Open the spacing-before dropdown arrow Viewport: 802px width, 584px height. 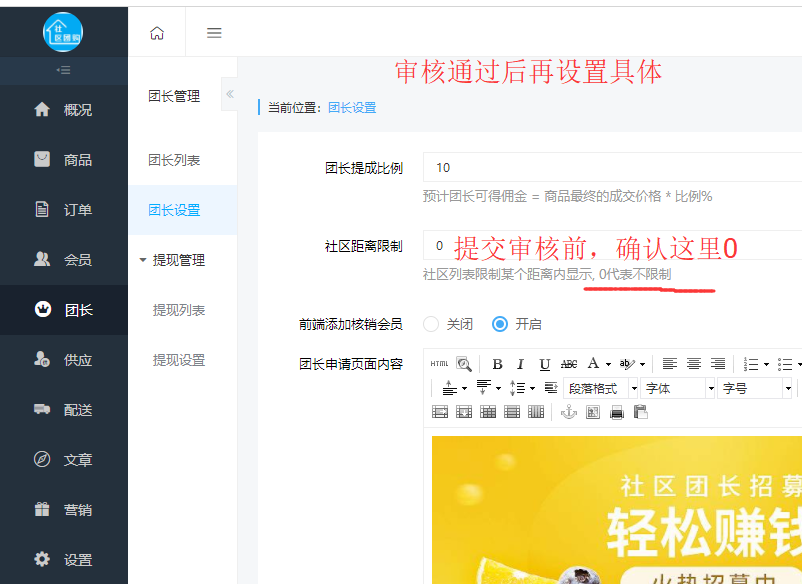(x=464, y=389)
